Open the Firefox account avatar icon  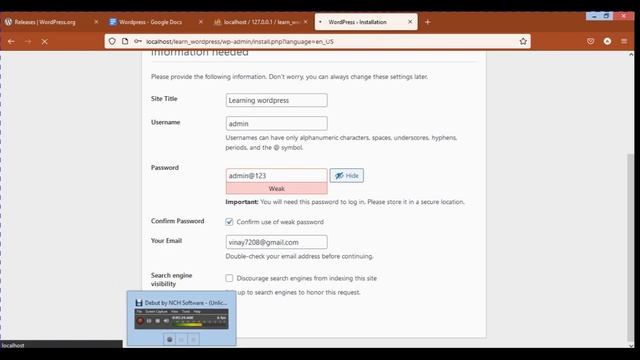[607, 41]
